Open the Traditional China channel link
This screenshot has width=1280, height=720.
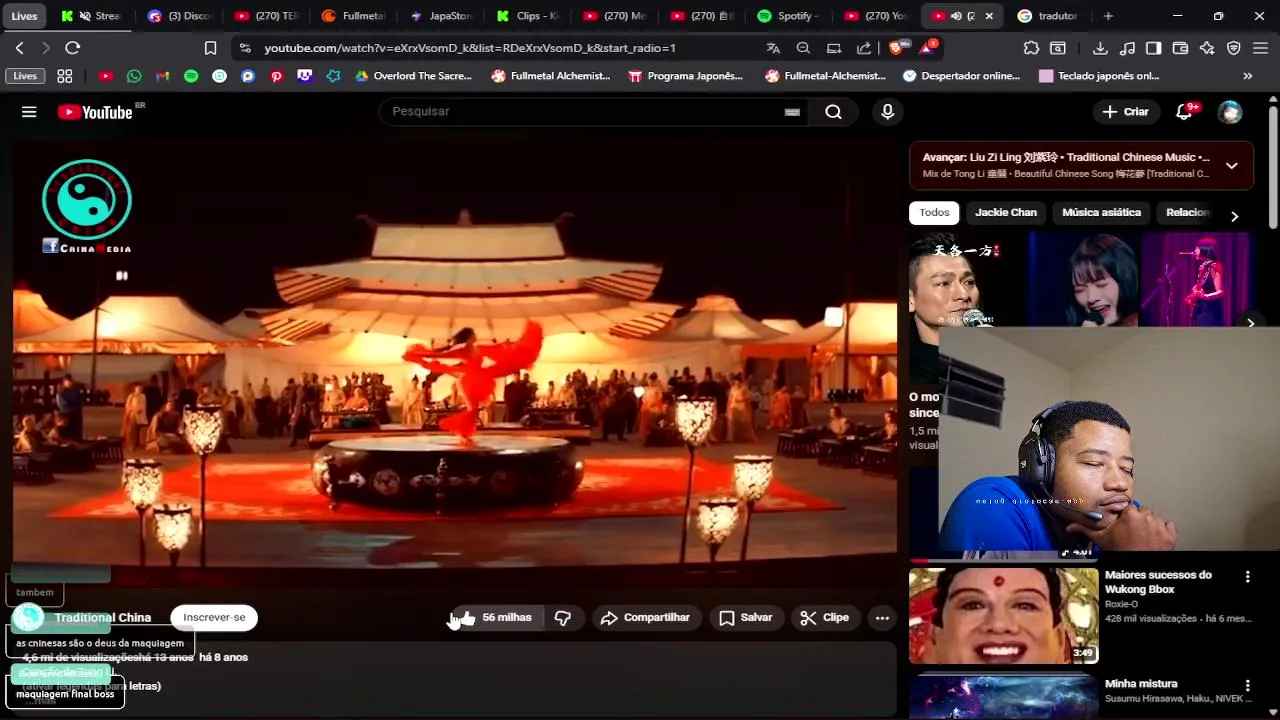pyautogui.click(x=103, y=618)
